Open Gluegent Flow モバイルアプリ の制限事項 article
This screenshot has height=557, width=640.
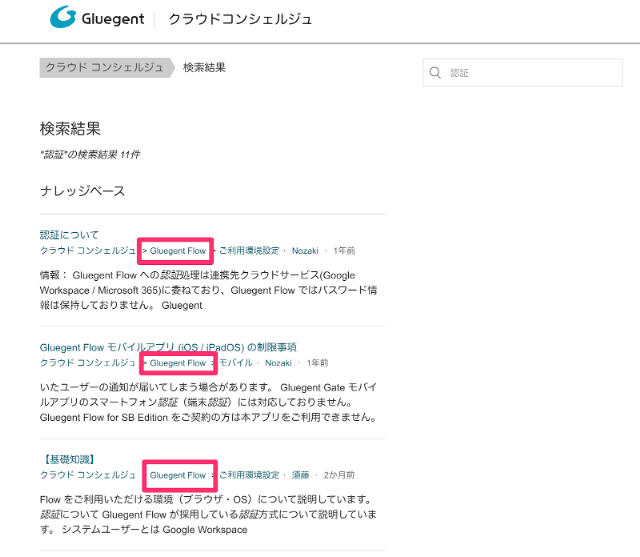tap(168, 347)
